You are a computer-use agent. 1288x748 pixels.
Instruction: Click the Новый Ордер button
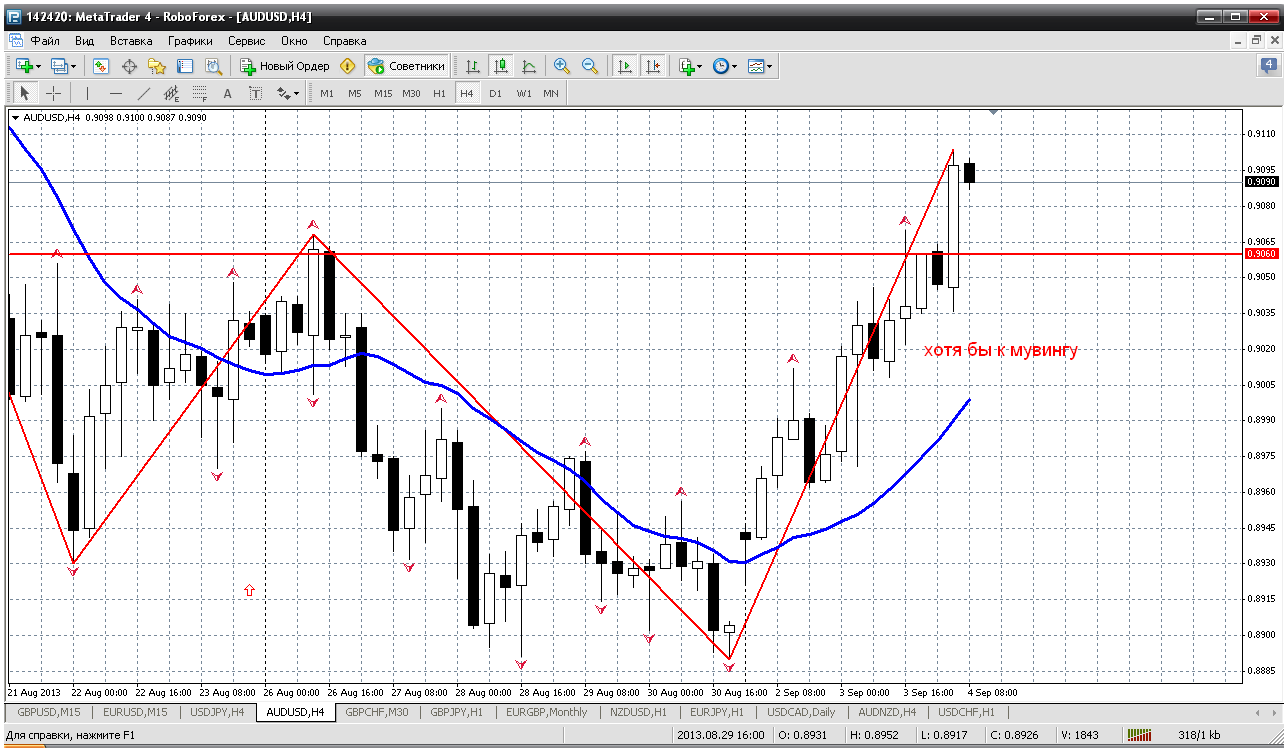point(285,66)
